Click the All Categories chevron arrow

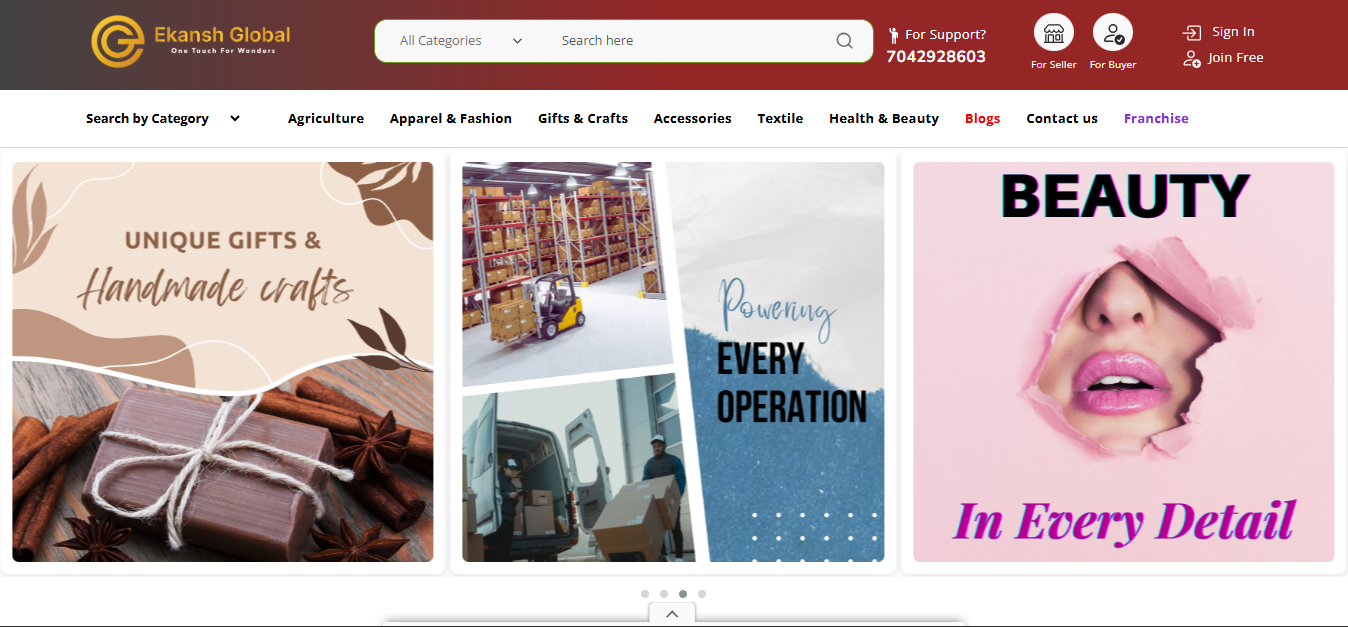point(517,40)
